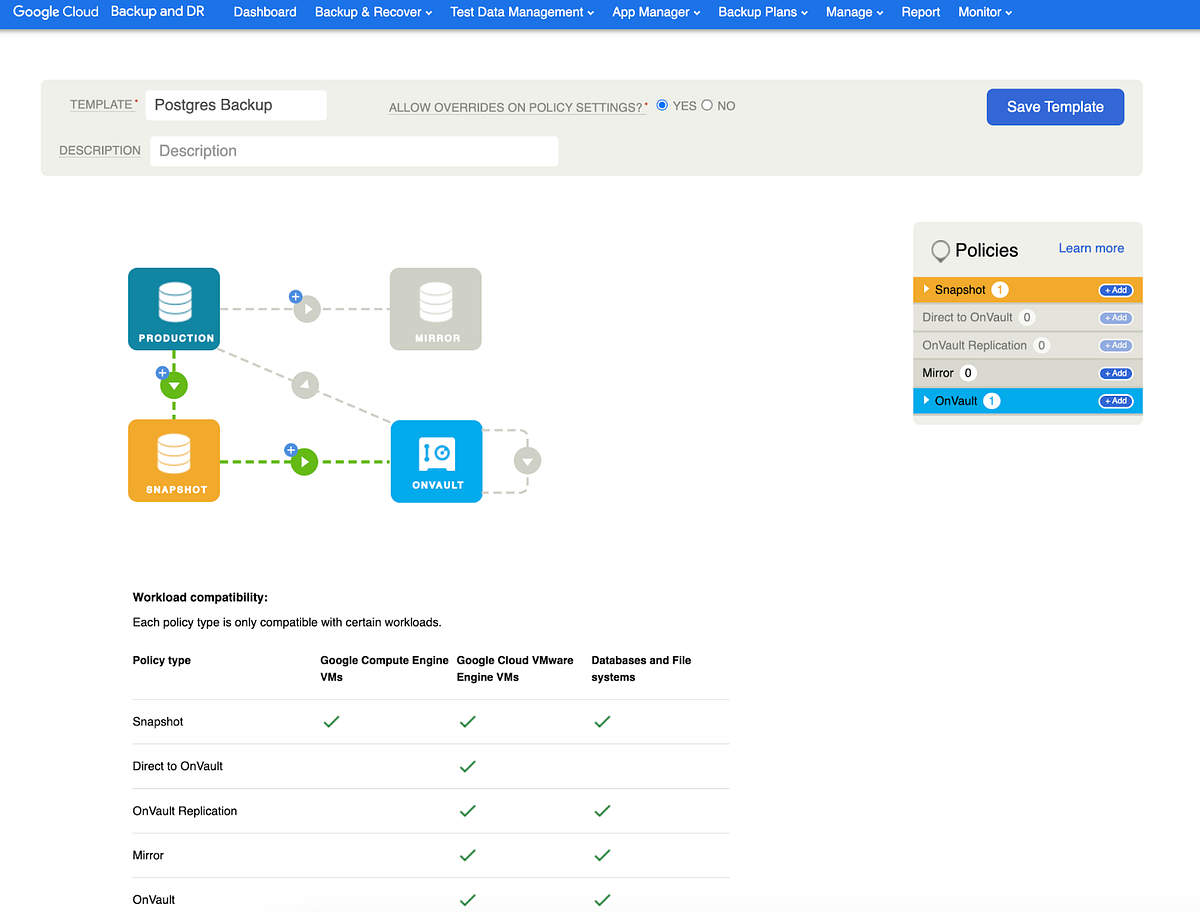Open the Backup Plans dropdown menu
1200x912 pixels.
coord(763,12)
